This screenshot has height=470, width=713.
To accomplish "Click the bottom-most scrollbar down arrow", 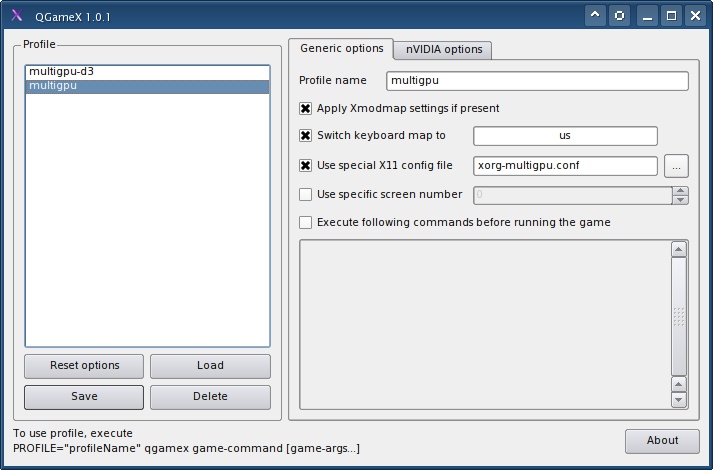I will click(x=679, y=400).
